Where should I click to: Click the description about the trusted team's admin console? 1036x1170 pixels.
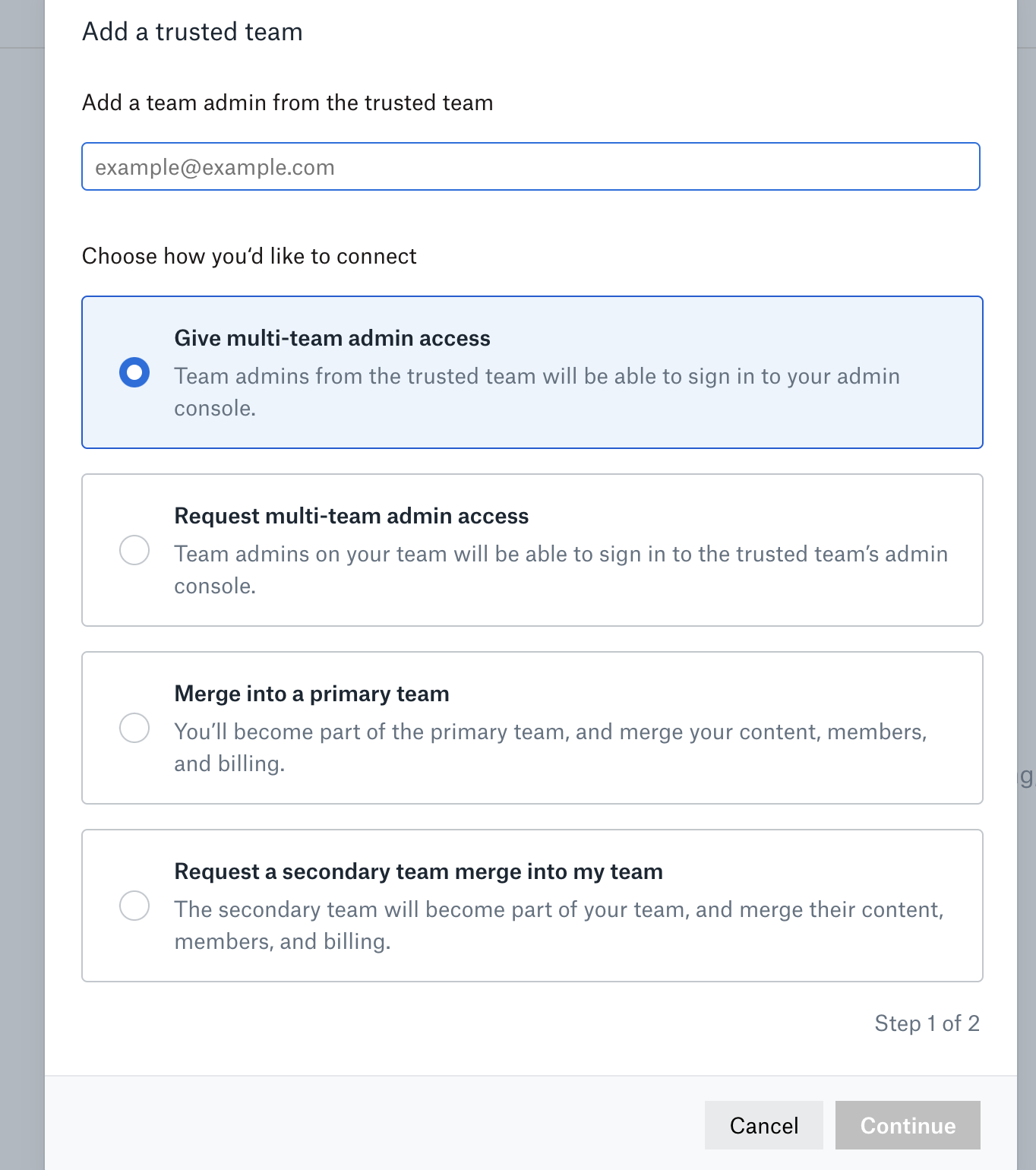point(561,570)
